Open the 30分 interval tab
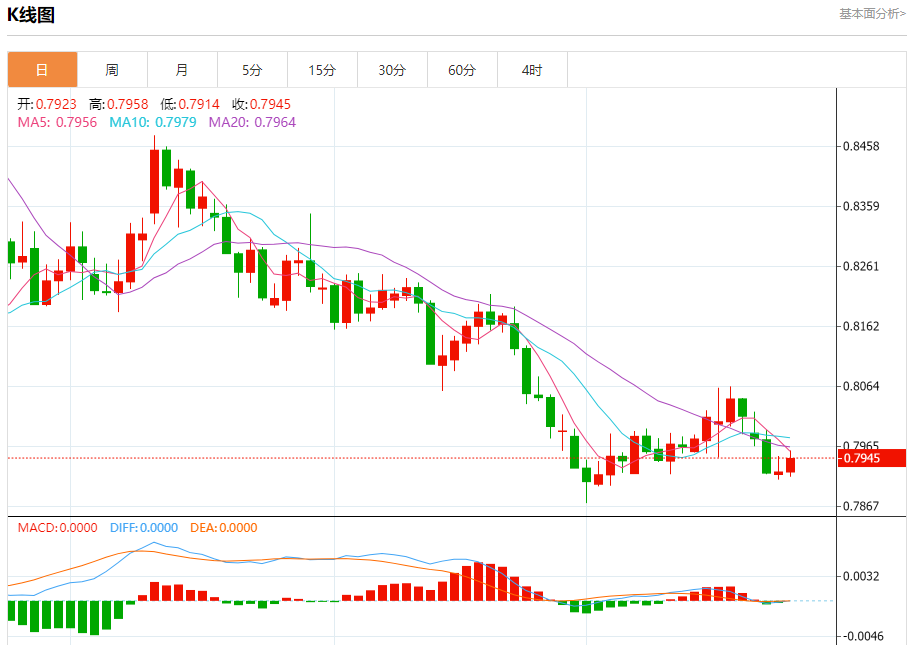Screen dimensions: 911x645 pyautogui.click(x=392, y=70)
